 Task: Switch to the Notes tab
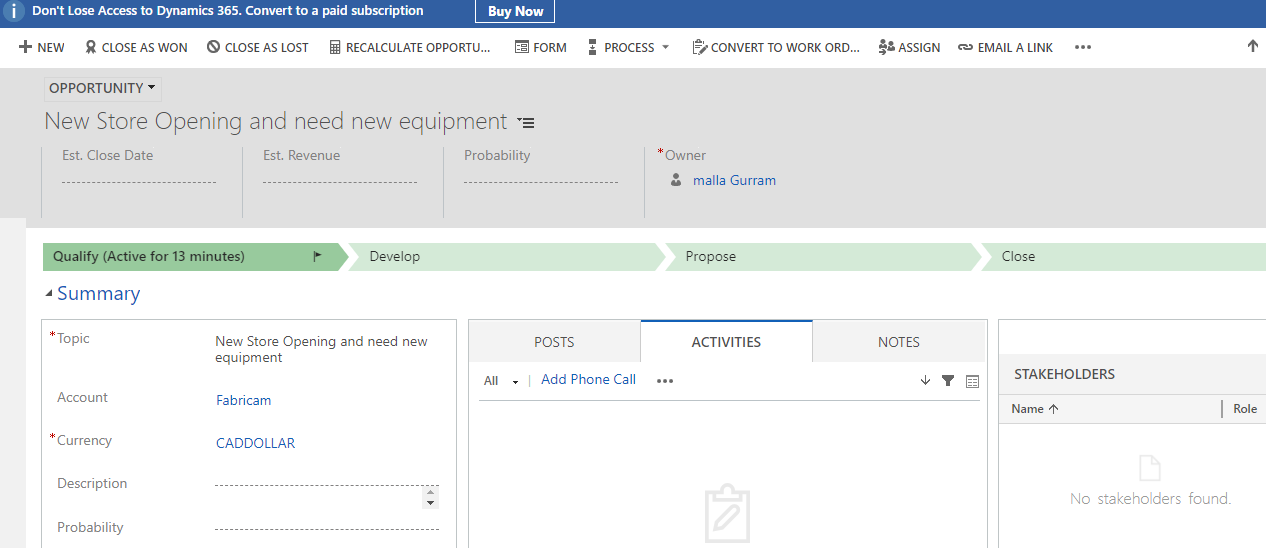[x=898, y=342]
